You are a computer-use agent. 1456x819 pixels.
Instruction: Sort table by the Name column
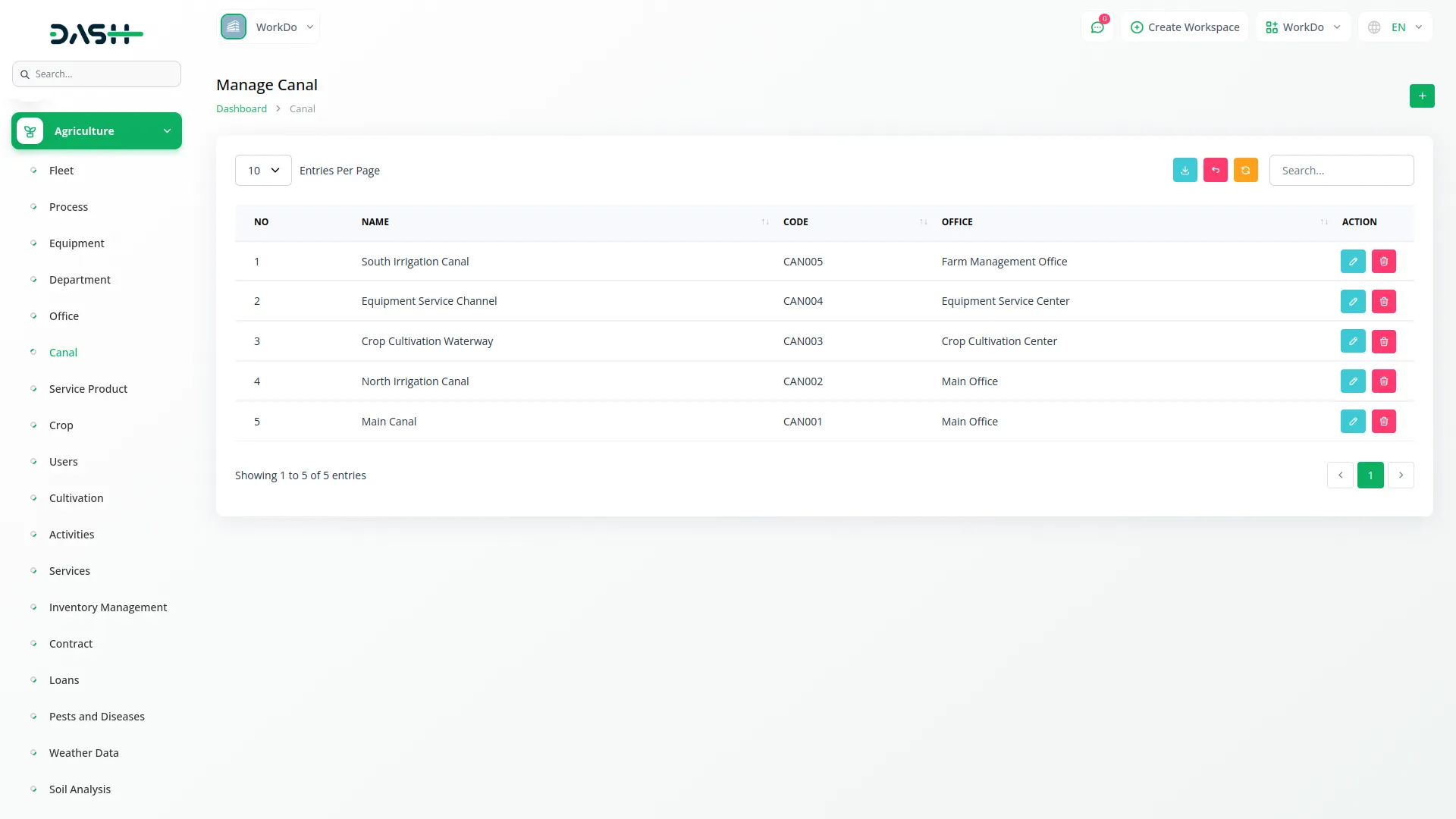point(375,222)
